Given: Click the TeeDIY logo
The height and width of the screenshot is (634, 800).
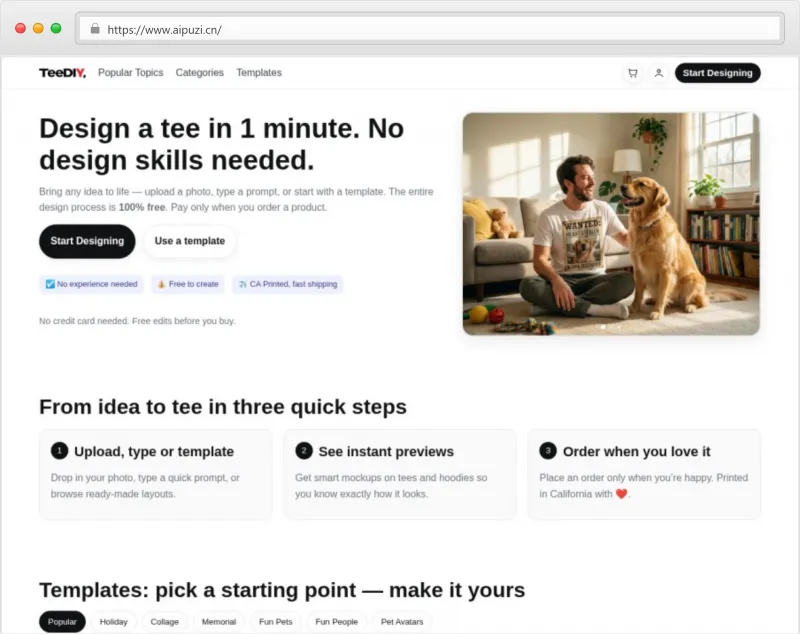Looking at the screenshot, I should (62, 73).
